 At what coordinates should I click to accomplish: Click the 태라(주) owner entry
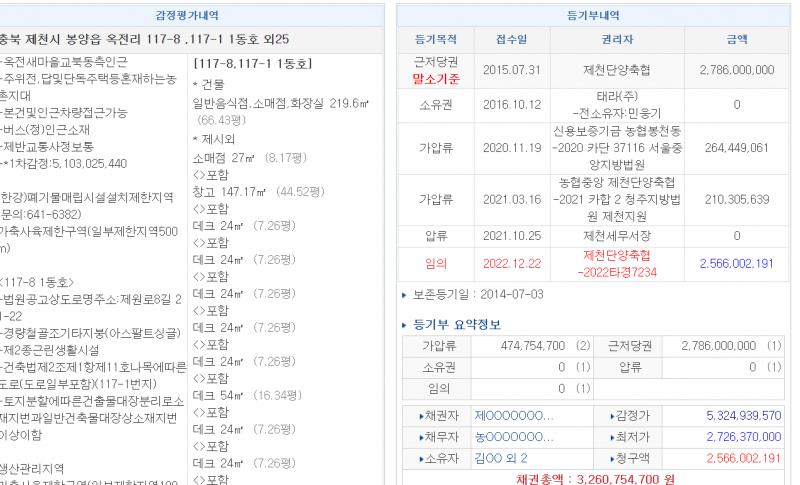[x=617, y=97]
